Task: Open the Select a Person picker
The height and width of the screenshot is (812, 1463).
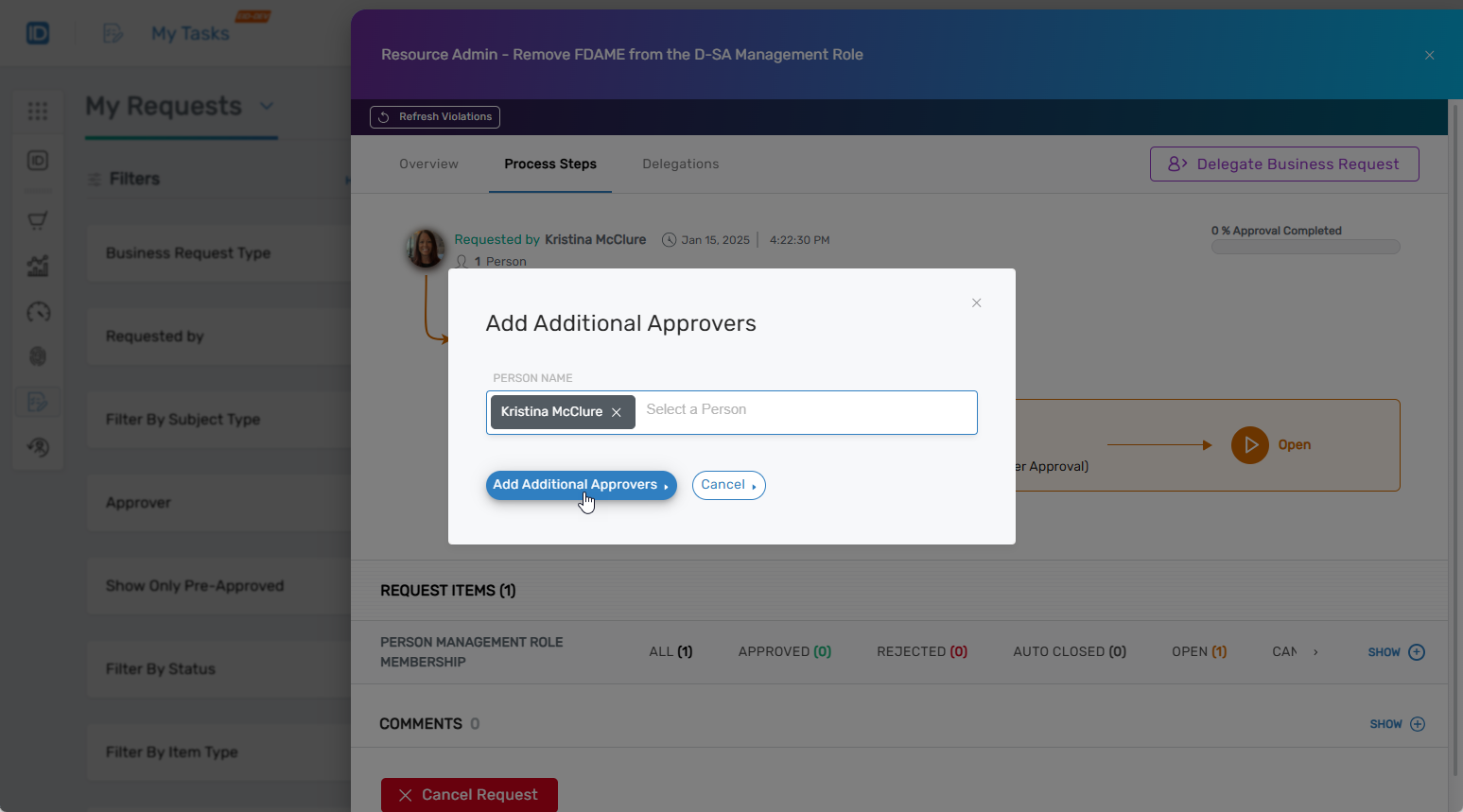Action: pyautogui.click(x=804, y=411)
